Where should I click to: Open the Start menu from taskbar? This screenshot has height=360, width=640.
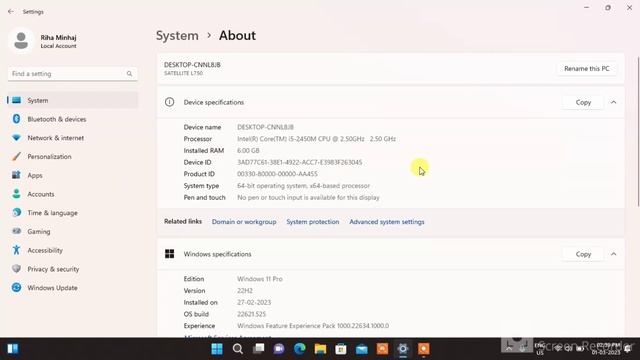(217, 349)
